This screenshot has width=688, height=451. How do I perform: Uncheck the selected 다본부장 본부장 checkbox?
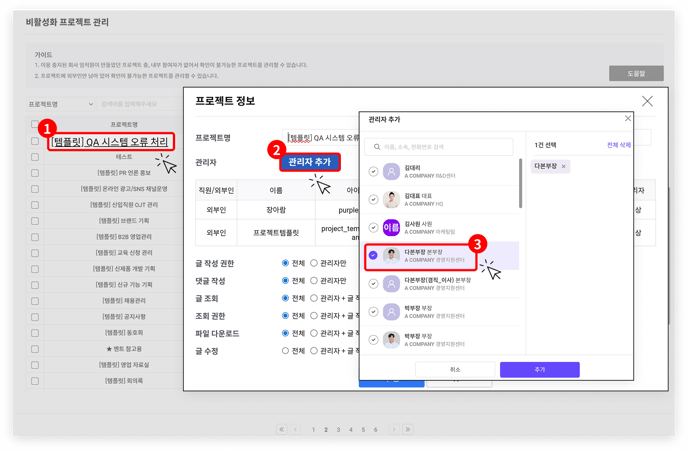(x=373, y=255)
